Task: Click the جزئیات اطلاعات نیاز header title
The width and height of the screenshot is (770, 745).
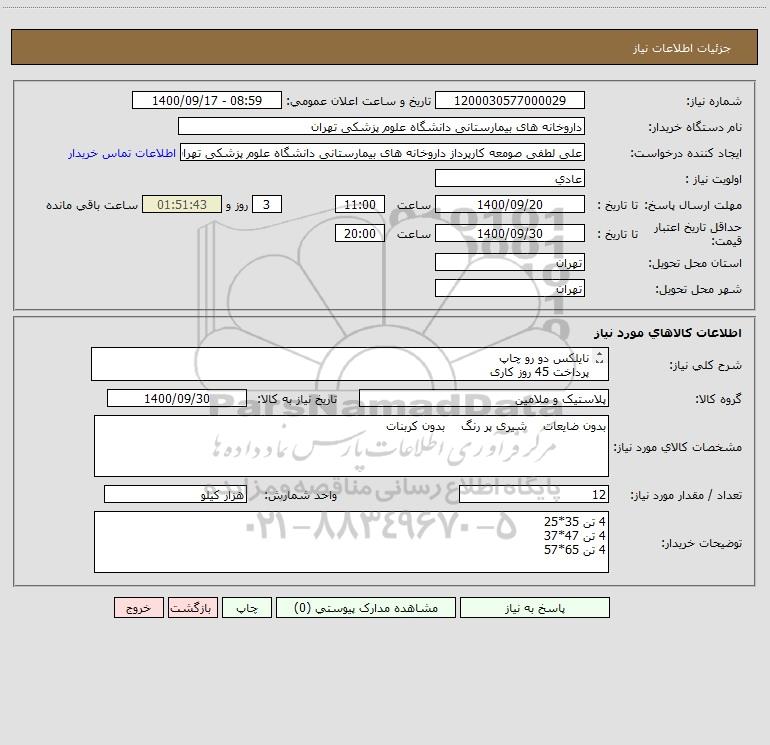Action: tap(682, 48)
